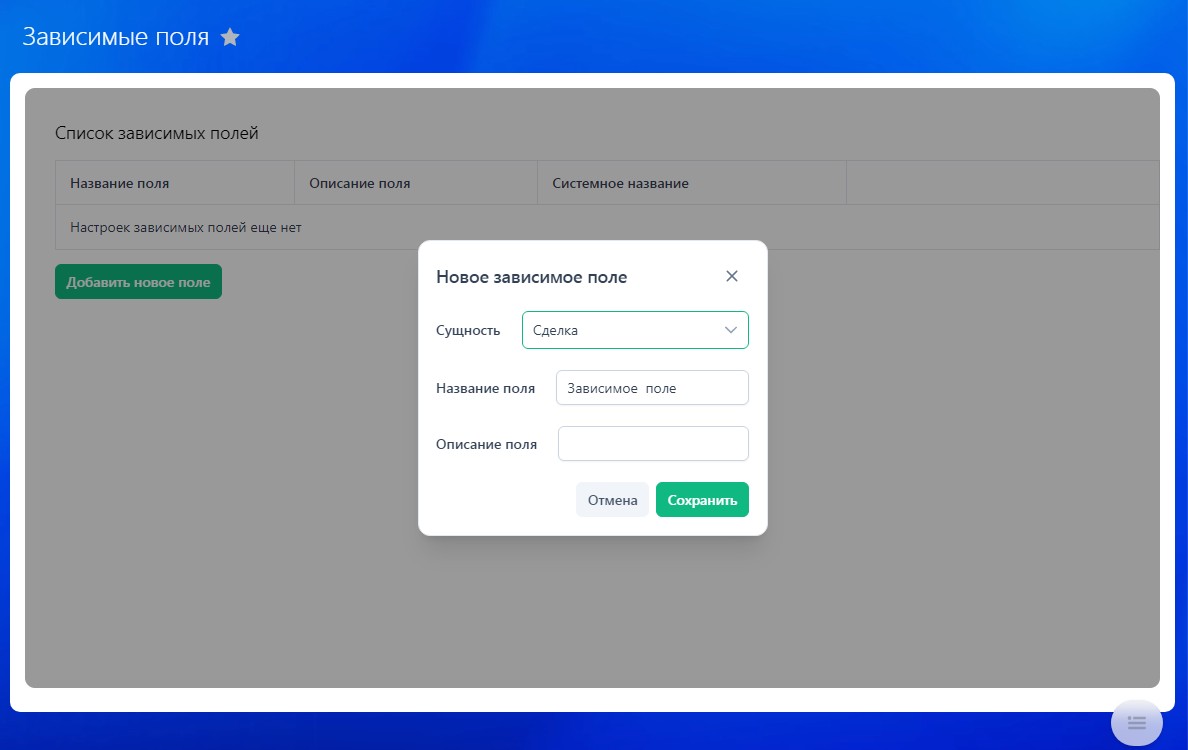Image resolution: width=1188 pixels, height=750 pixels.
Task: Focus the Название поля input field
Action: tap(651, 388)
